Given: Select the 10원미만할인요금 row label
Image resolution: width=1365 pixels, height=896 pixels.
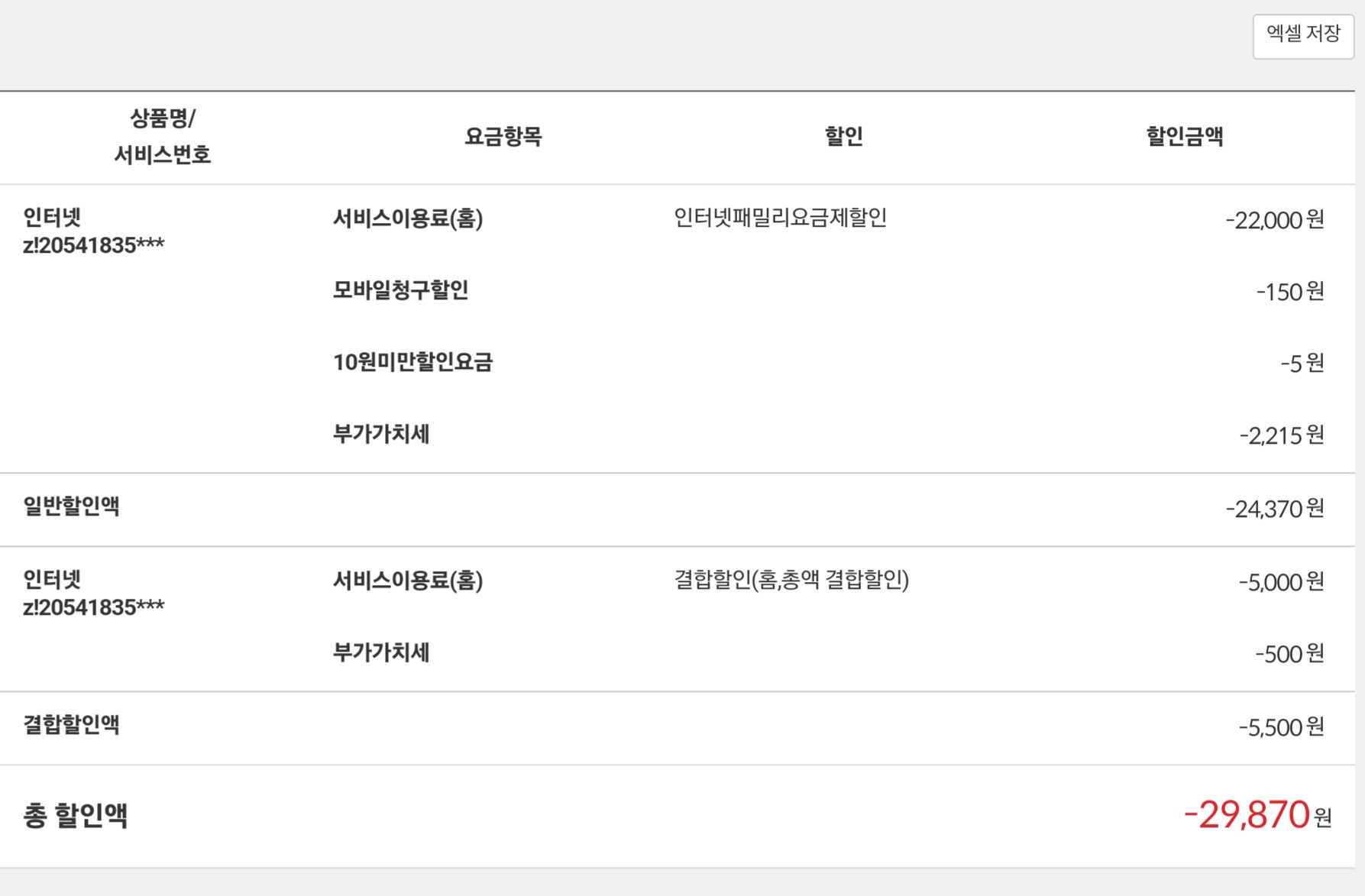Looking at the screenshot, I should pyautogui.click(x=412, y=362).
